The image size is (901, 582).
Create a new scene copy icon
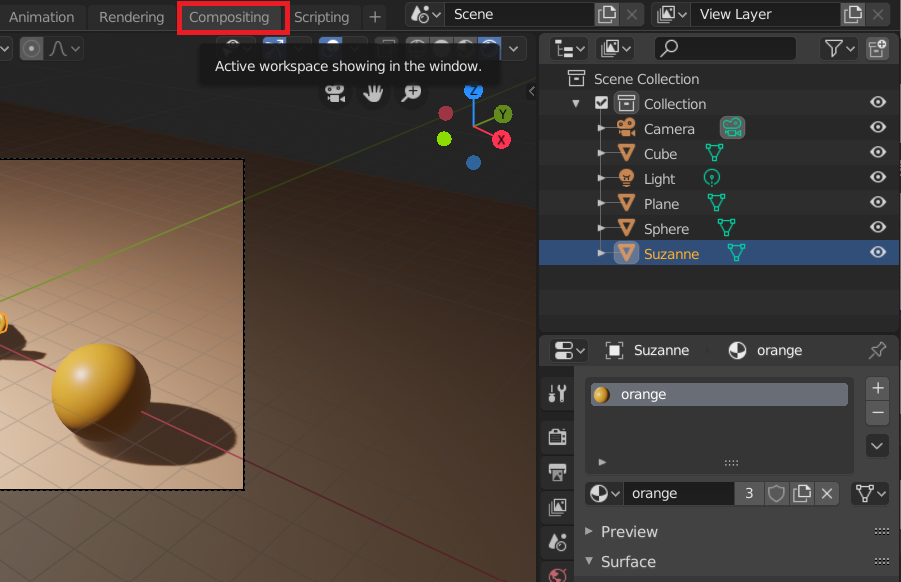607,14
